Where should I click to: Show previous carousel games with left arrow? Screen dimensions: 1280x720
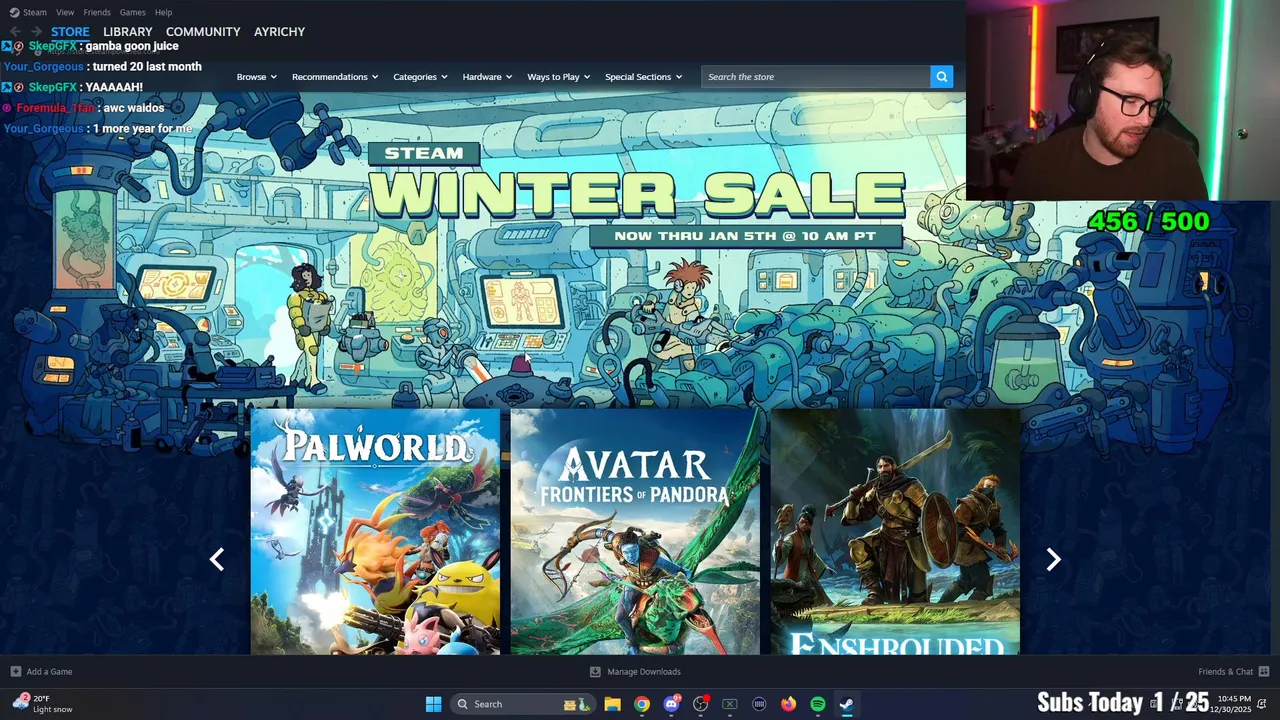pos(217,560)
